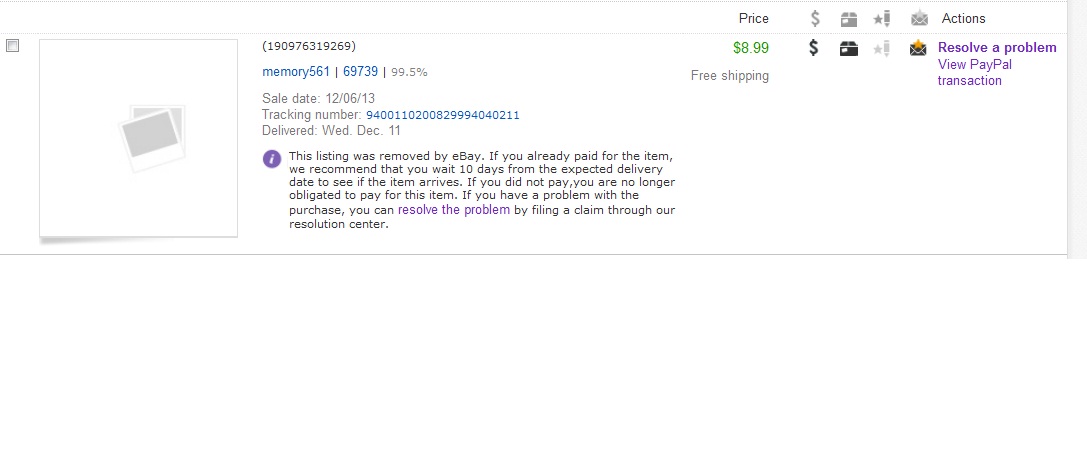
Task: Click the placeholder item thumbnail image
Action: (139, 138)
